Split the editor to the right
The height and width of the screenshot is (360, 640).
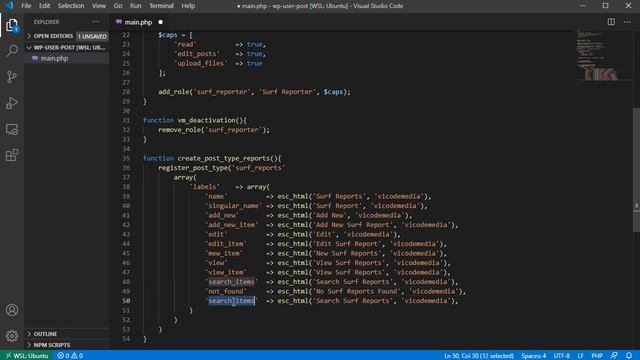pyautogui.click(x=611, y=22)
